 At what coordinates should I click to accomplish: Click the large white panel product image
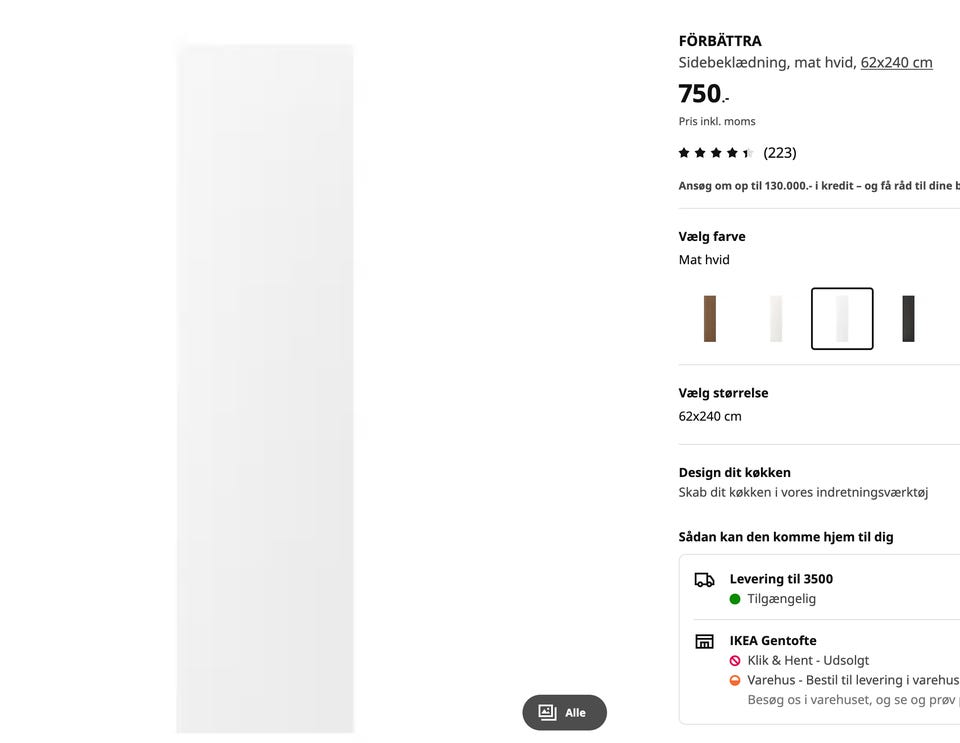click(x=265, y=388)
